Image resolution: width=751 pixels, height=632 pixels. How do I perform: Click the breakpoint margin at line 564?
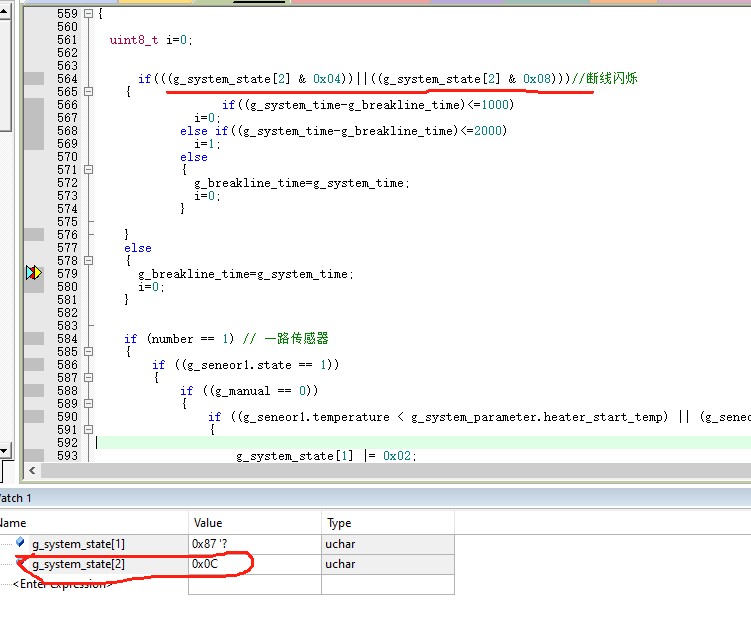pyautogui.click(x=34, y=79)
